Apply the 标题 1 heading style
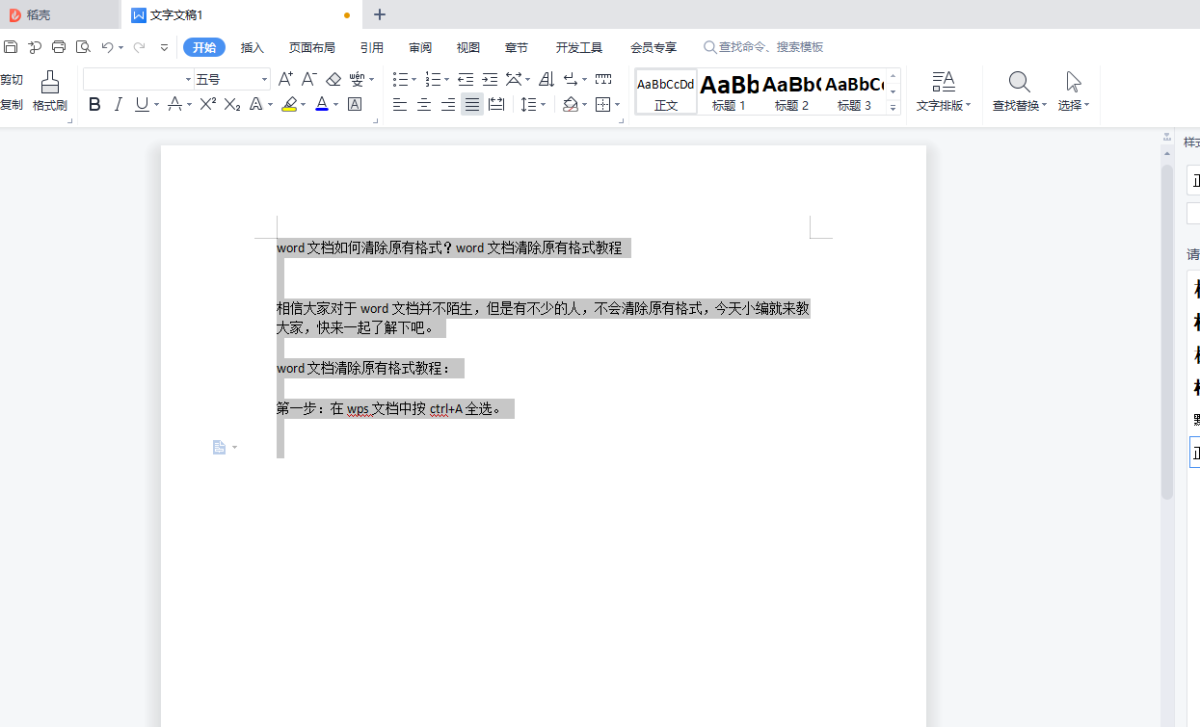Viewport: 1200px width, 727px height. point(729,90)
